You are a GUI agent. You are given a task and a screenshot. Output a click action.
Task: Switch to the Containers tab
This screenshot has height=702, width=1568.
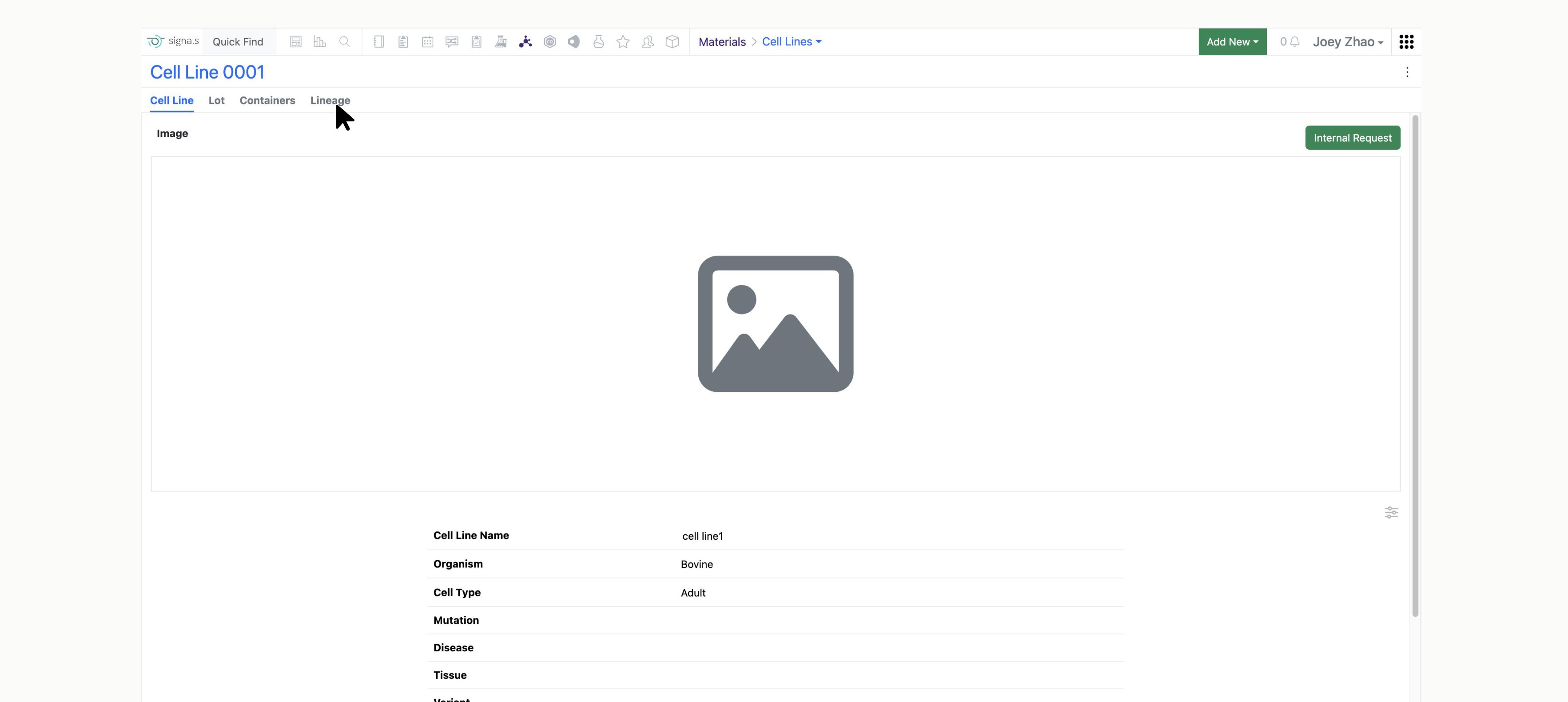267,101
